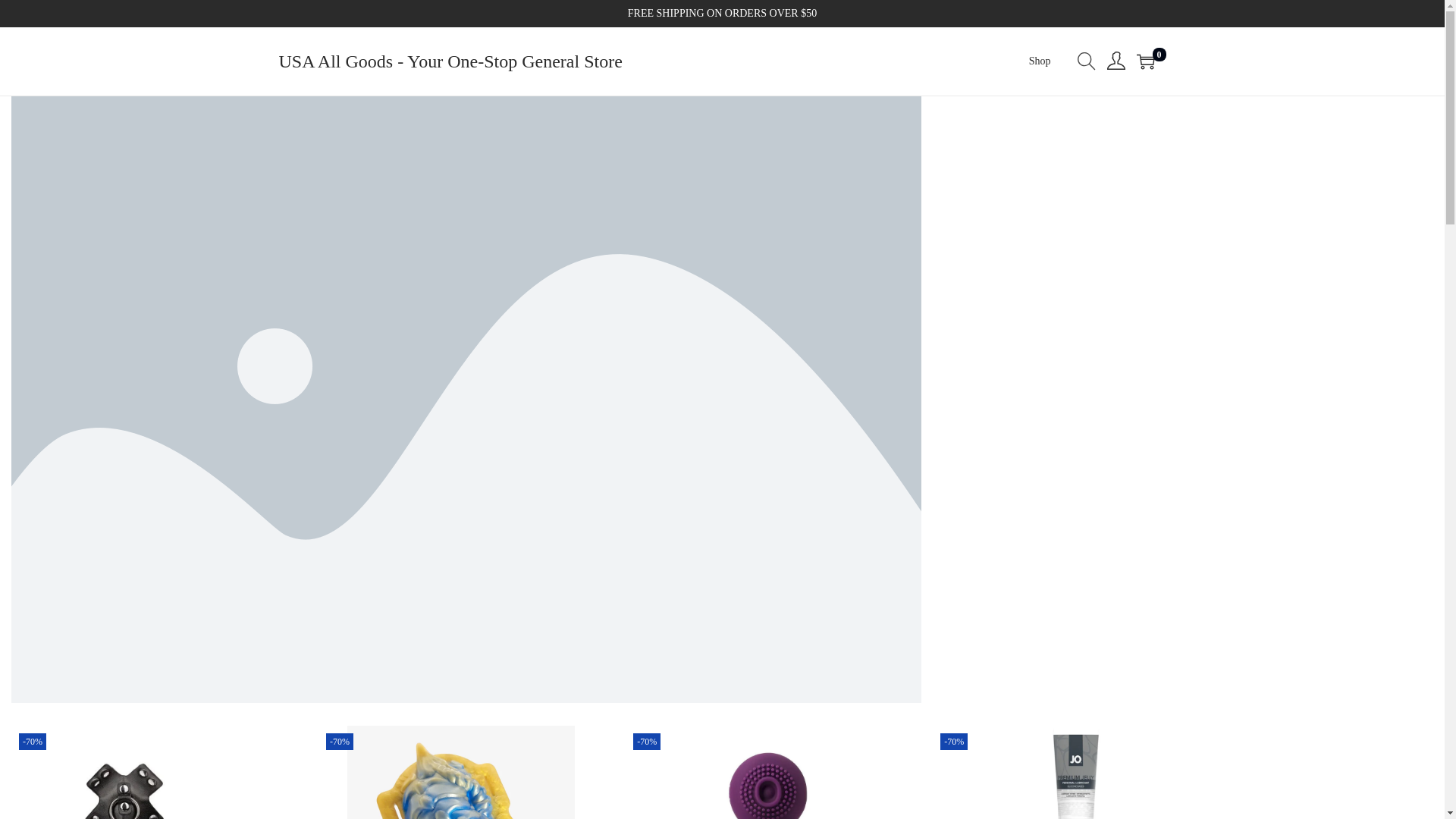Viewport: 1456px width, 819px height.
Task: Open the JO lubricant tube thumbnail
Action: 1075,777
